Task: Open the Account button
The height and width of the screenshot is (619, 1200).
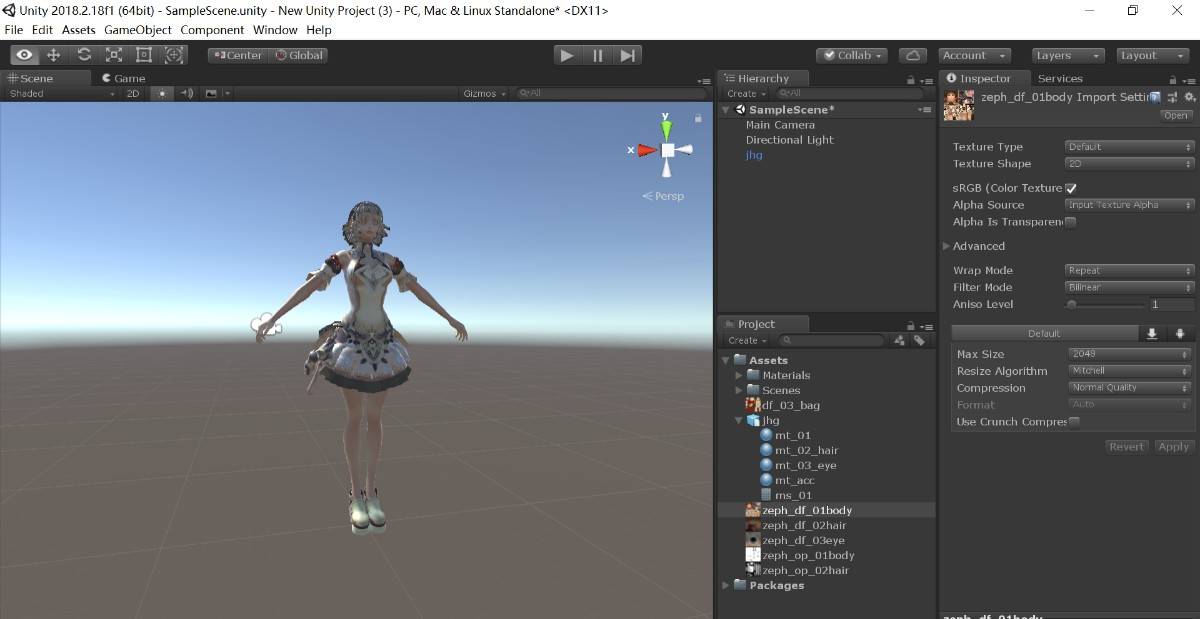Action: (x=974, y=55)
